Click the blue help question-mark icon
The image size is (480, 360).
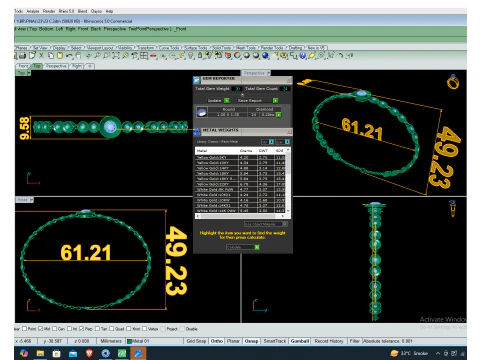coord(302,56)
